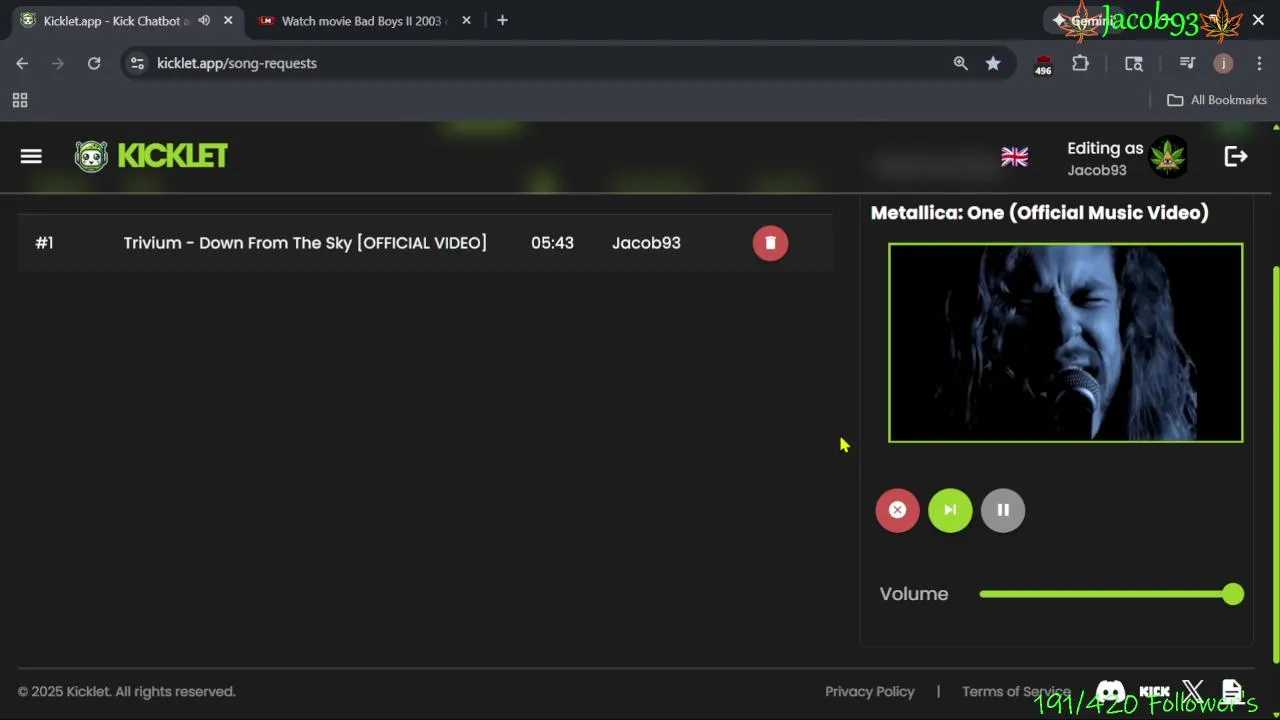Pause the current song
The width and height of the screenshot is (1280, 720).
1003,510
